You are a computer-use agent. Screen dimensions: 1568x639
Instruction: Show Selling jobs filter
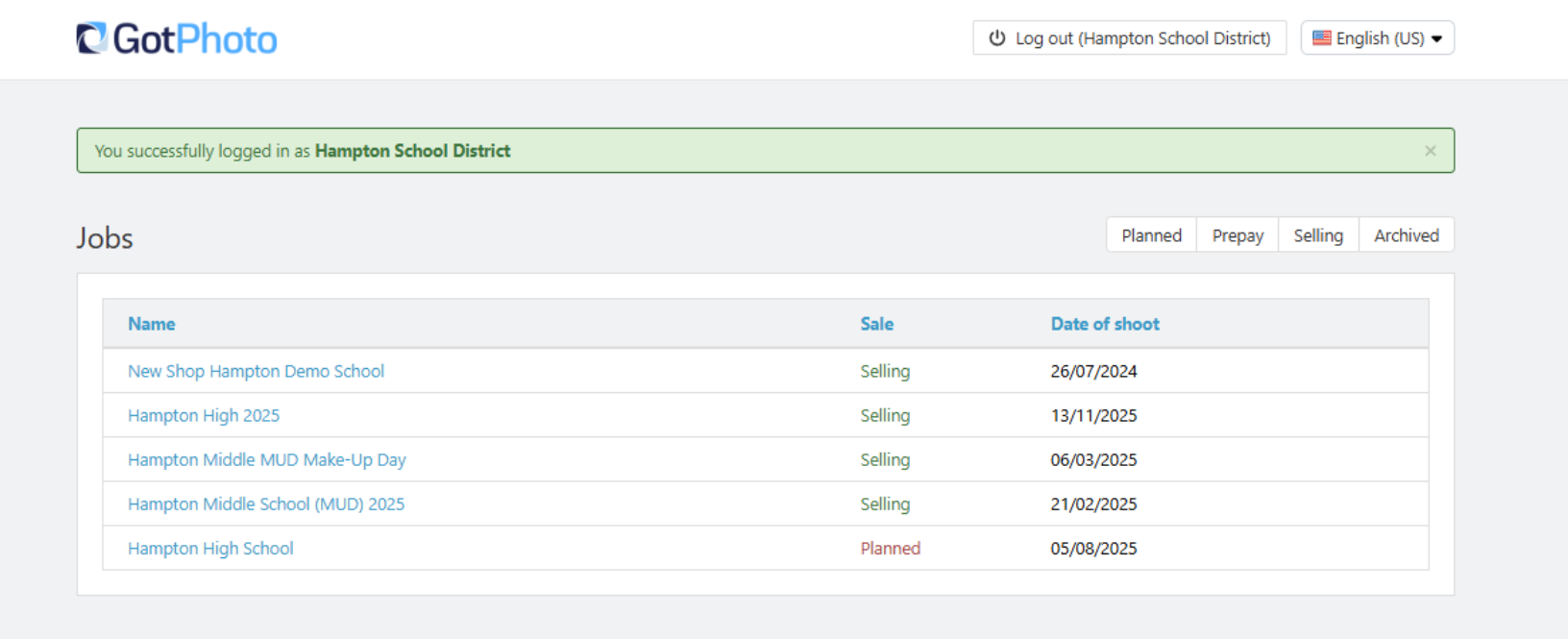pyautogui.click(x=1318, y=235)
